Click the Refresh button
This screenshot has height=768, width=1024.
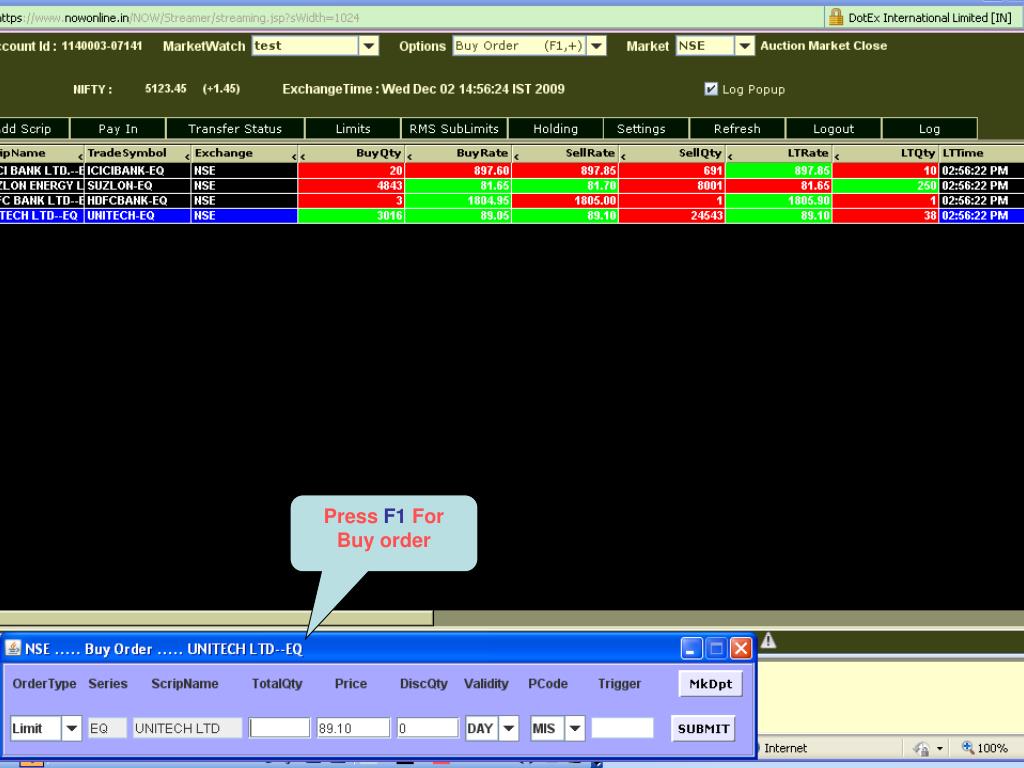coord(737,129)
